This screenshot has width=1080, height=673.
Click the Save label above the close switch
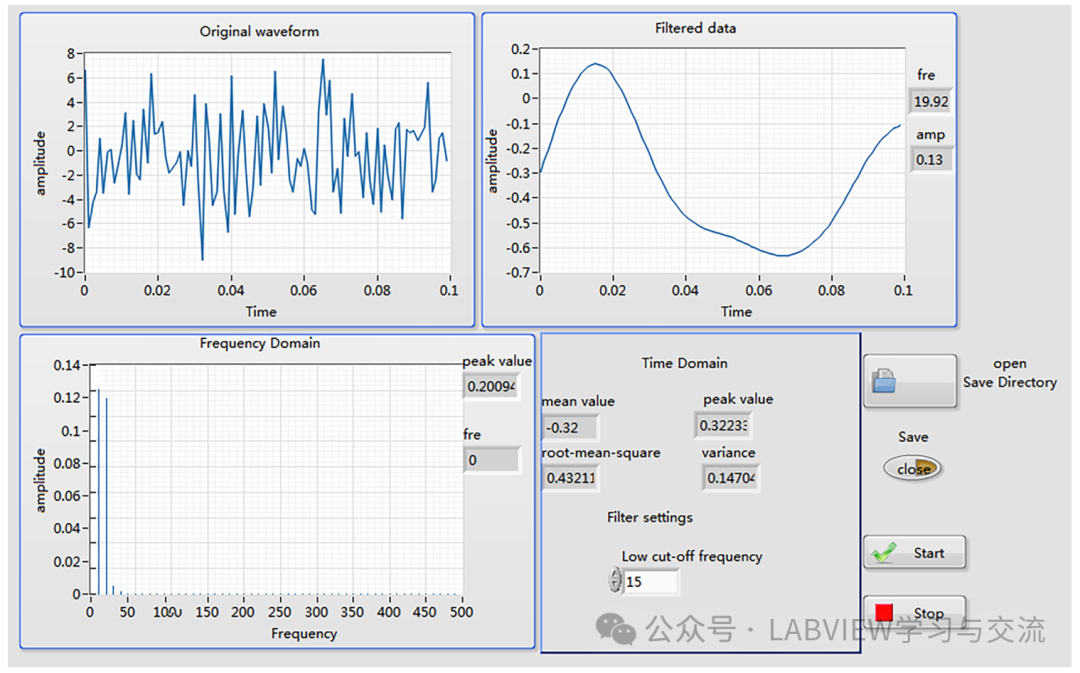coord(913,437)
